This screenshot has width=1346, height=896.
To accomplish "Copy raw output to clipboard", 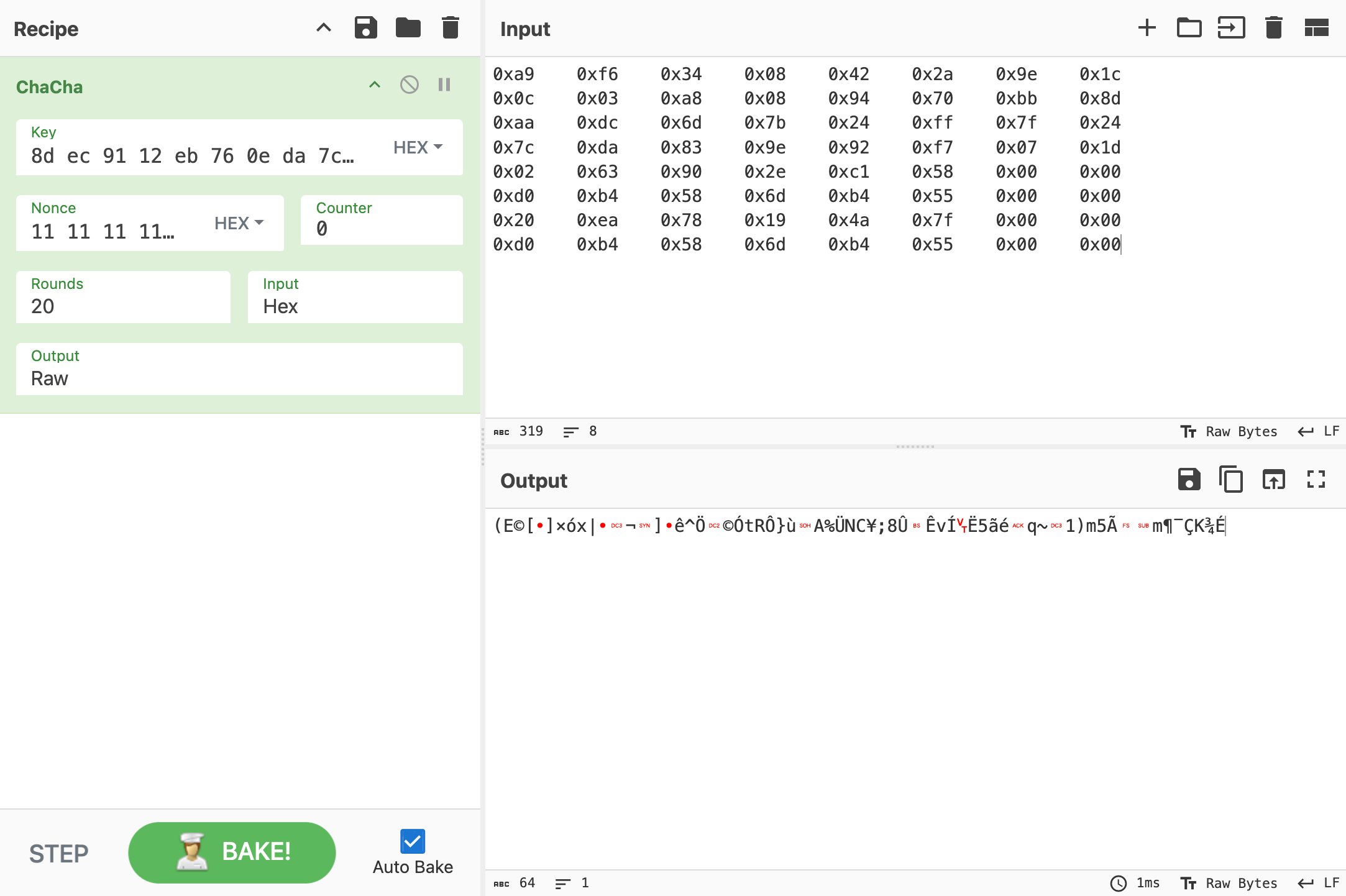I will tap(1230, 480).
